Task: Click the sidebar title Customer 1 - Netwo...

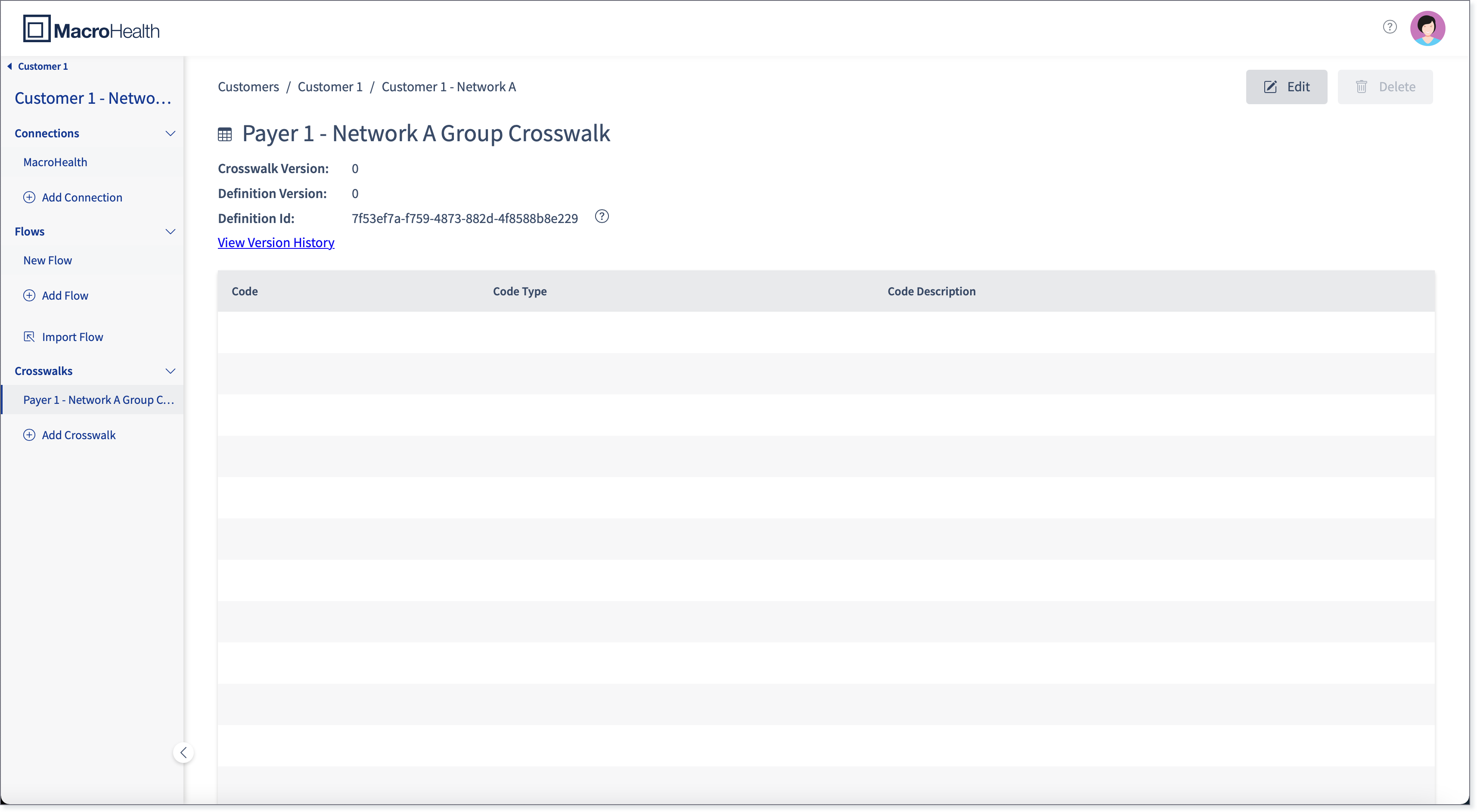Action: point(93,98)
